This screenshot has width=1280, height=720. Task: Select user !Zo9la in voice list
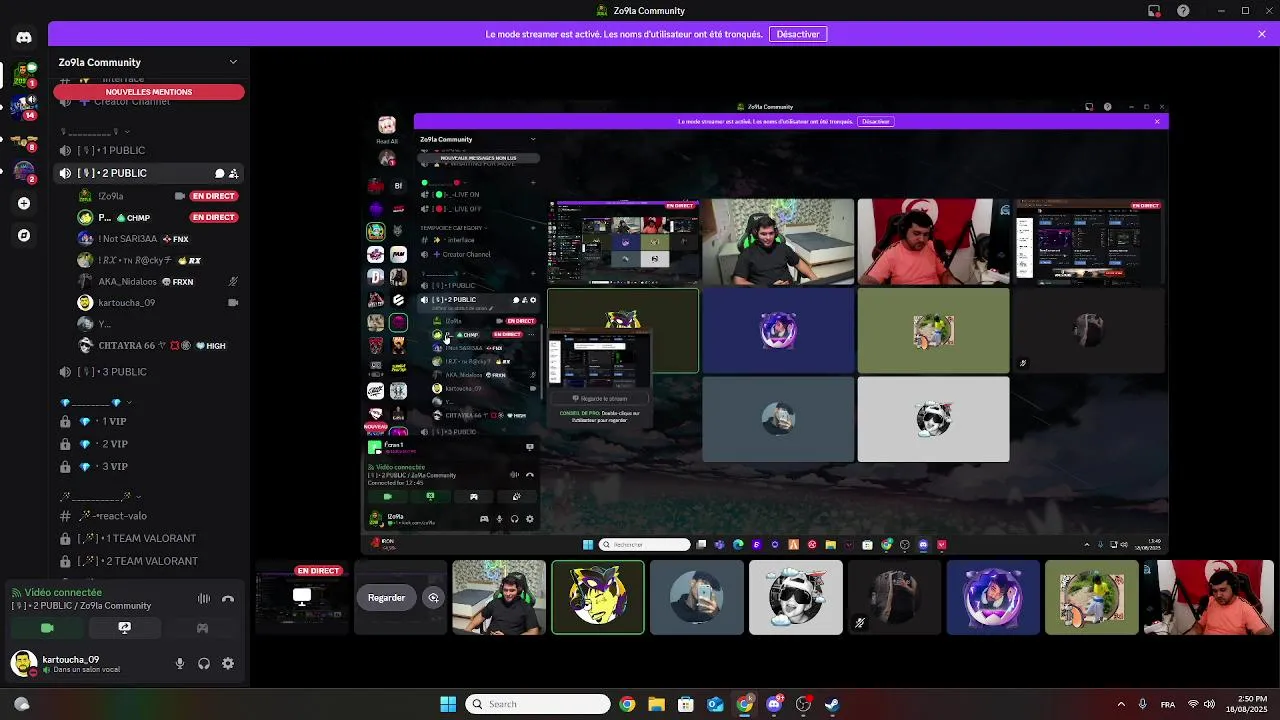tap(158, 196)
